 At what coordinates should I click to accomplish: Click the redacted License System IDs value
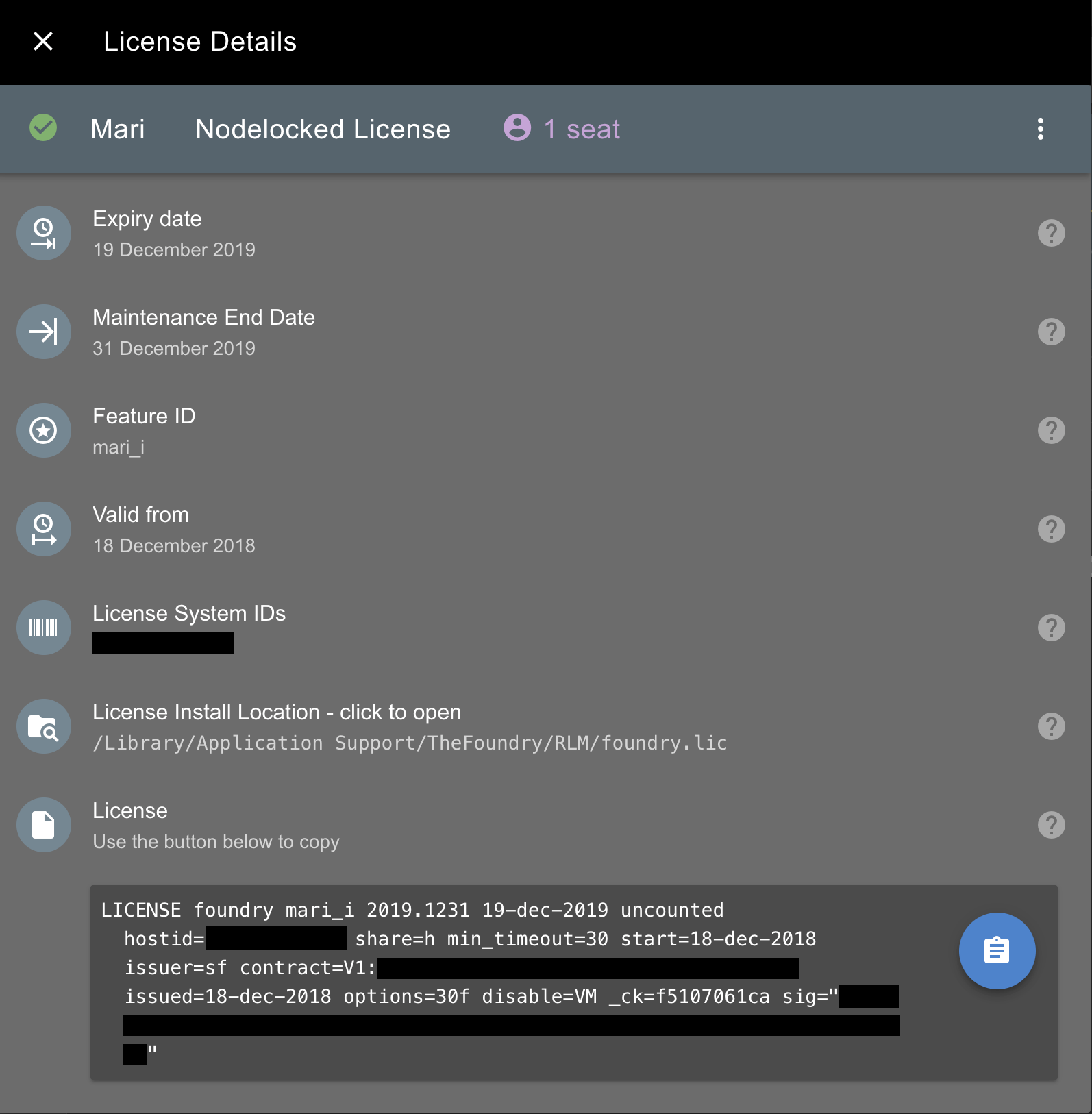tap(163, 643)
